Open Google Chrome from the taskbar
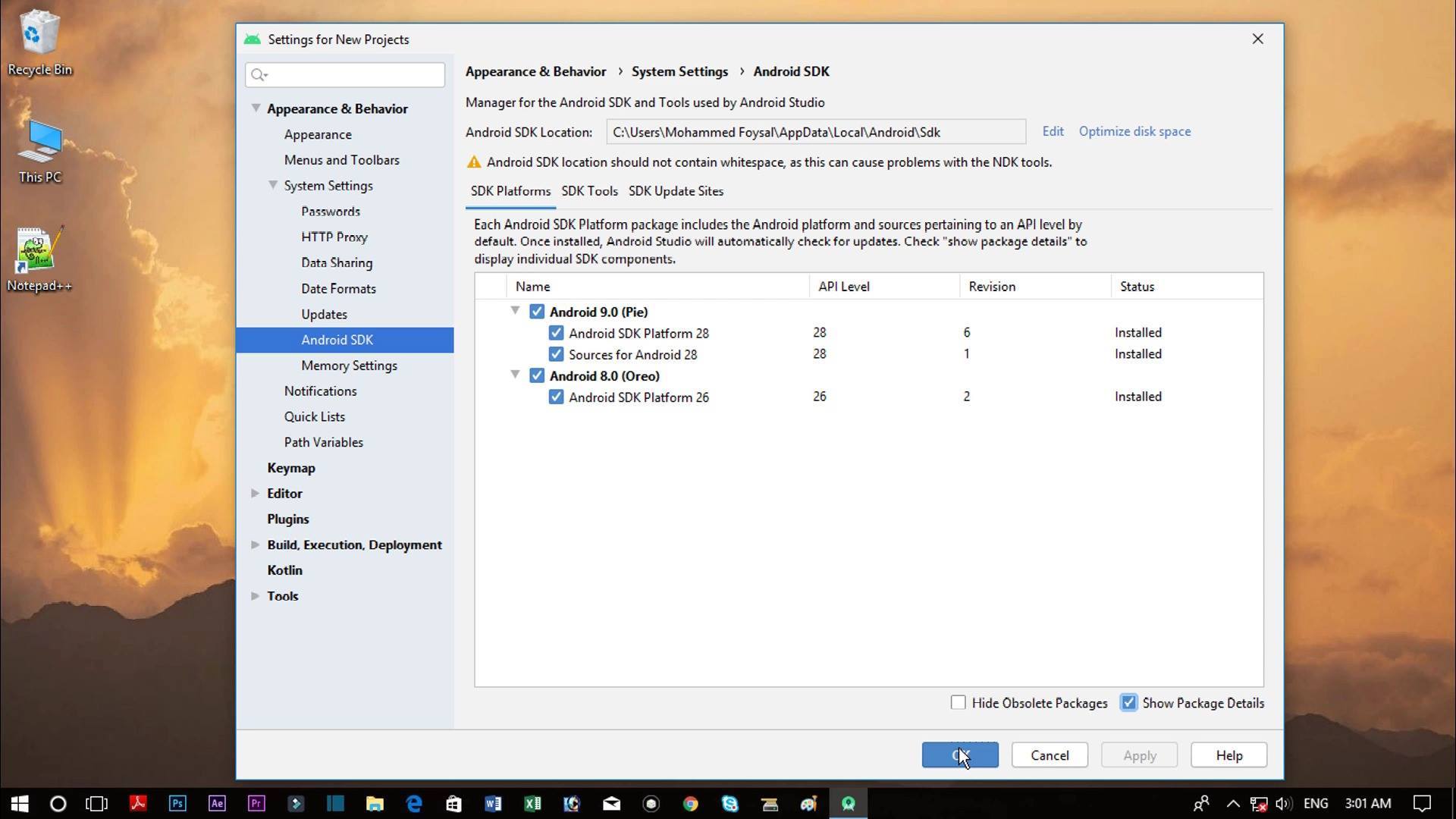This screenshot has width=1456, height=819. (x=690, y=803)
